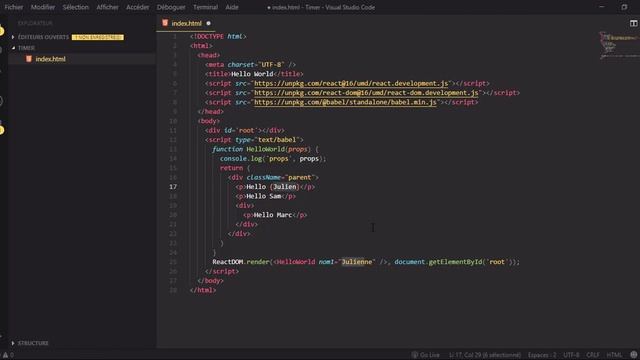Open the babel.min.js unpkg link
640x360 pixels.
pos(345,102)
